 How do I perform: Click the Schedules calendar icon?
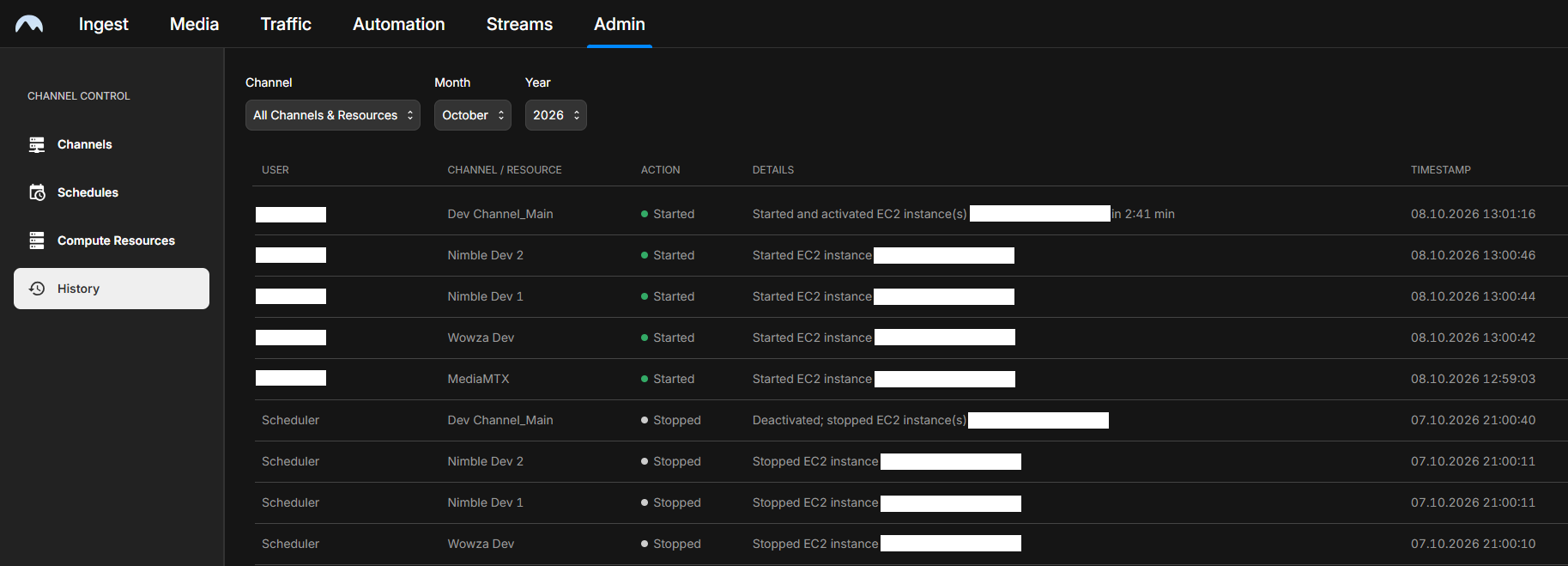[x=37, y=192]
